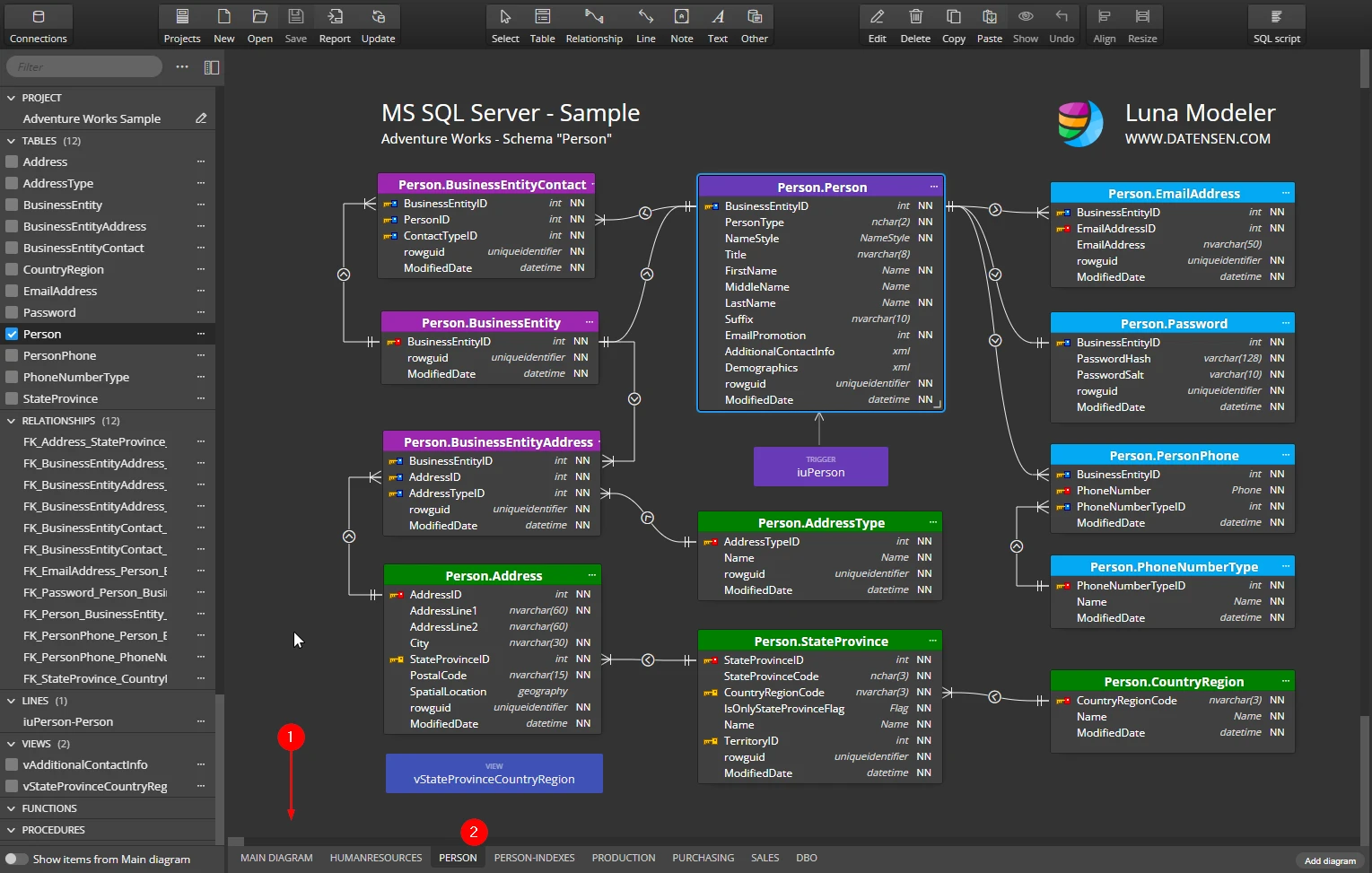Collapse the LINES section
The image size is (1372, 873).
(x=12, y=701)
